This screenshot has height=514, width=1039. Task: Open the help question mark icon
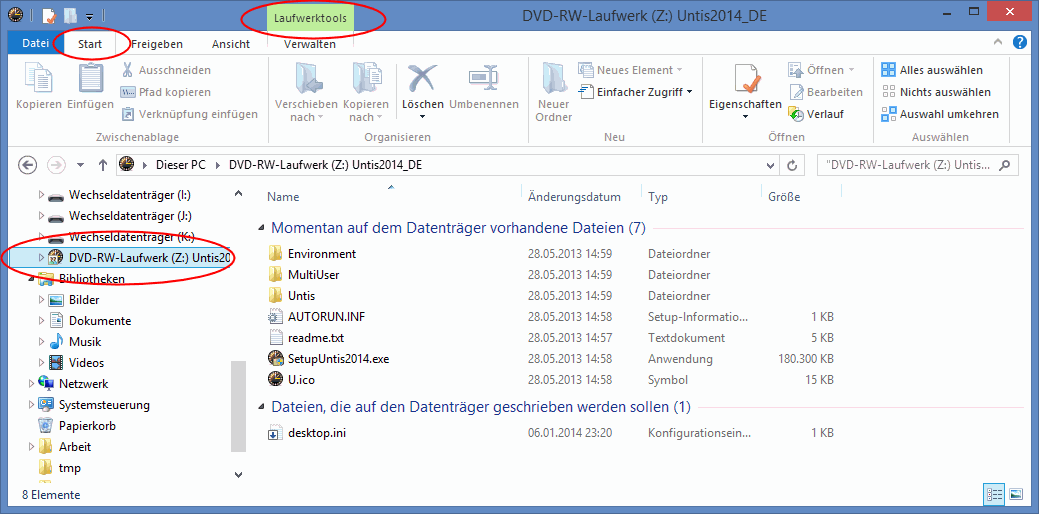[1019, 43]
